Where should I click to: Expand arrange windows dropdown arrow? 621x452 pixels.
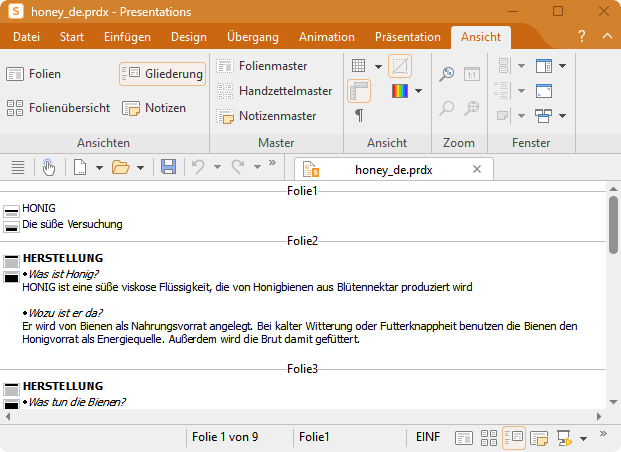pyautogui.click(x=562, y=116)
